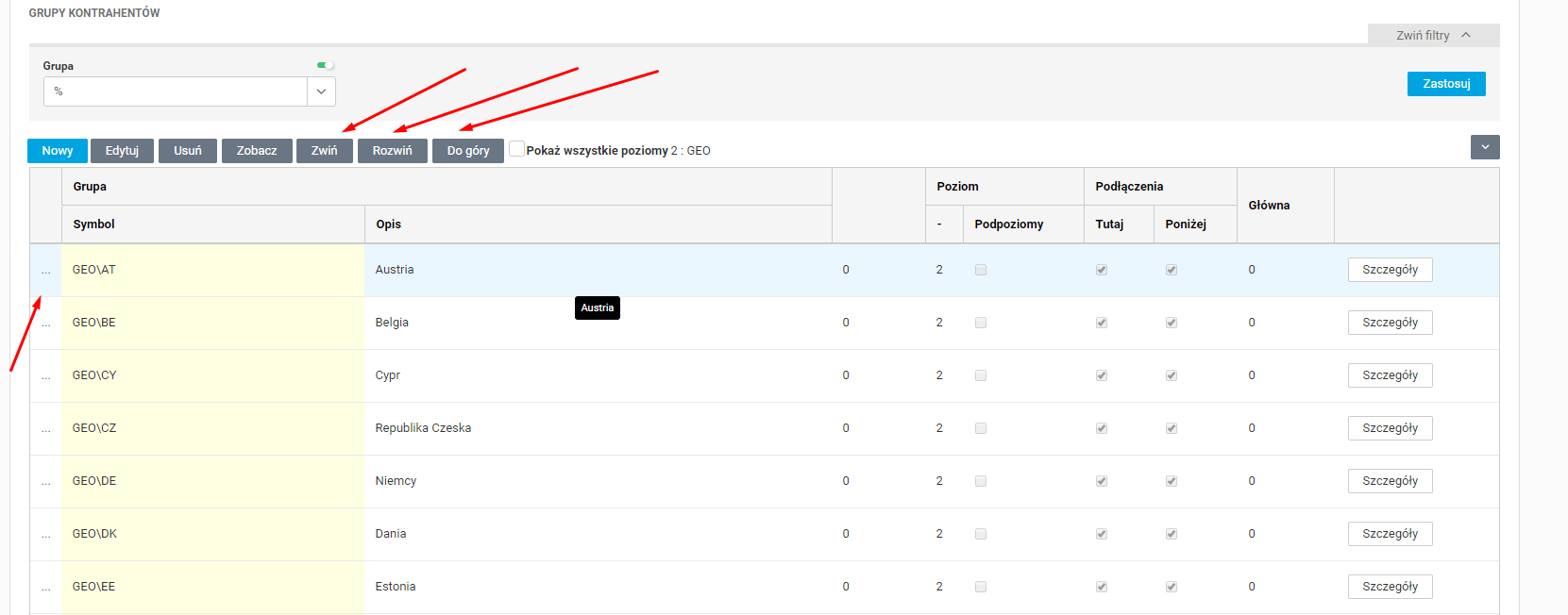The image size is (1568, 615).
Task: Click the Usuń button
Action: tap(188, 151)
